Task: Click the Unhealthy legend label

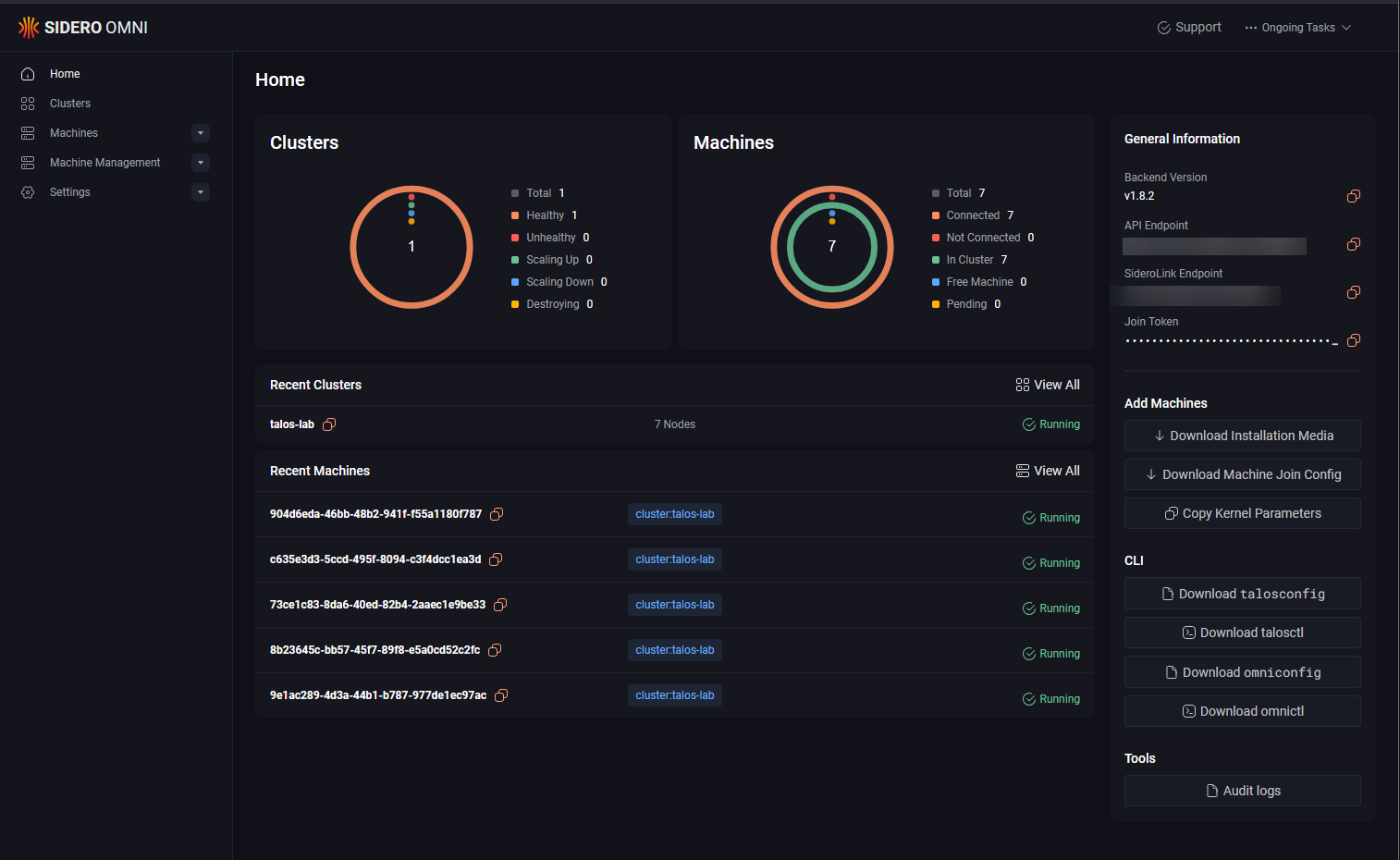Action: (551, 238)
